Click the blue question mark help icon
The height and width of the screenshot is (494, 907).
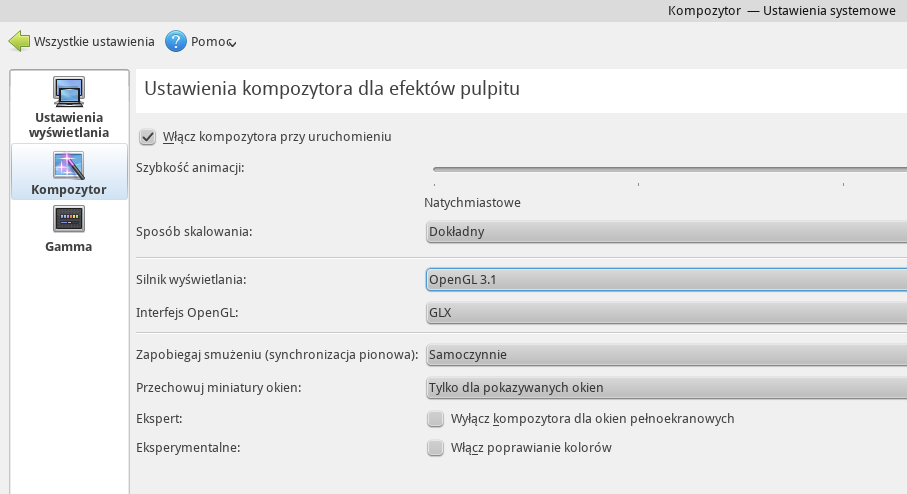click(x=176, y=42)
